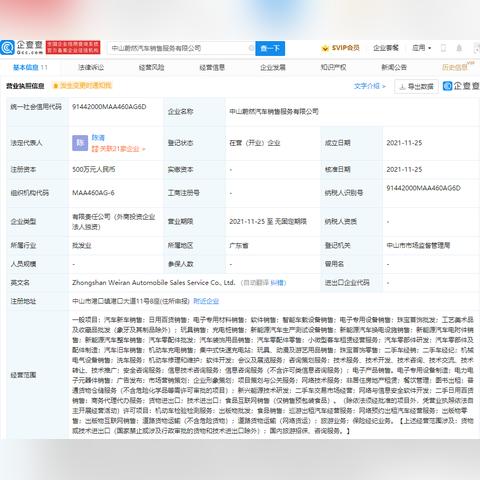Viewport: 480px width, 480px height.
Task: Open the 文字介绍 link
Action: click(370, 86)
